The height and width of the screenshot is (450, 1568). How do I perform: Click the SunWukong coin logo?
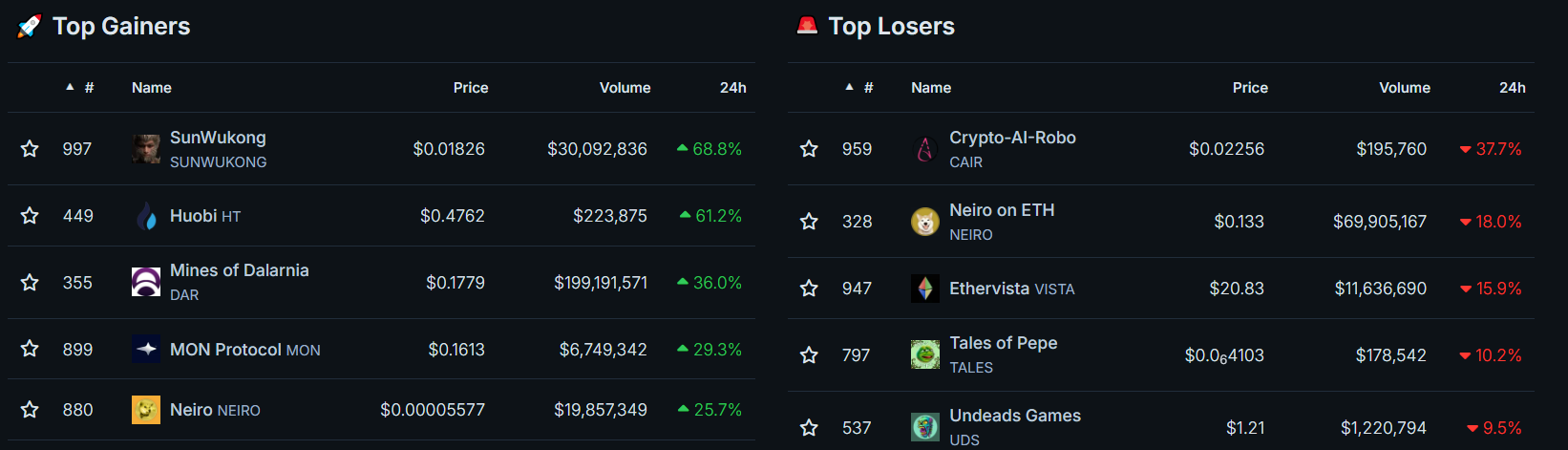pyautogui.click(x=146, y=149)
